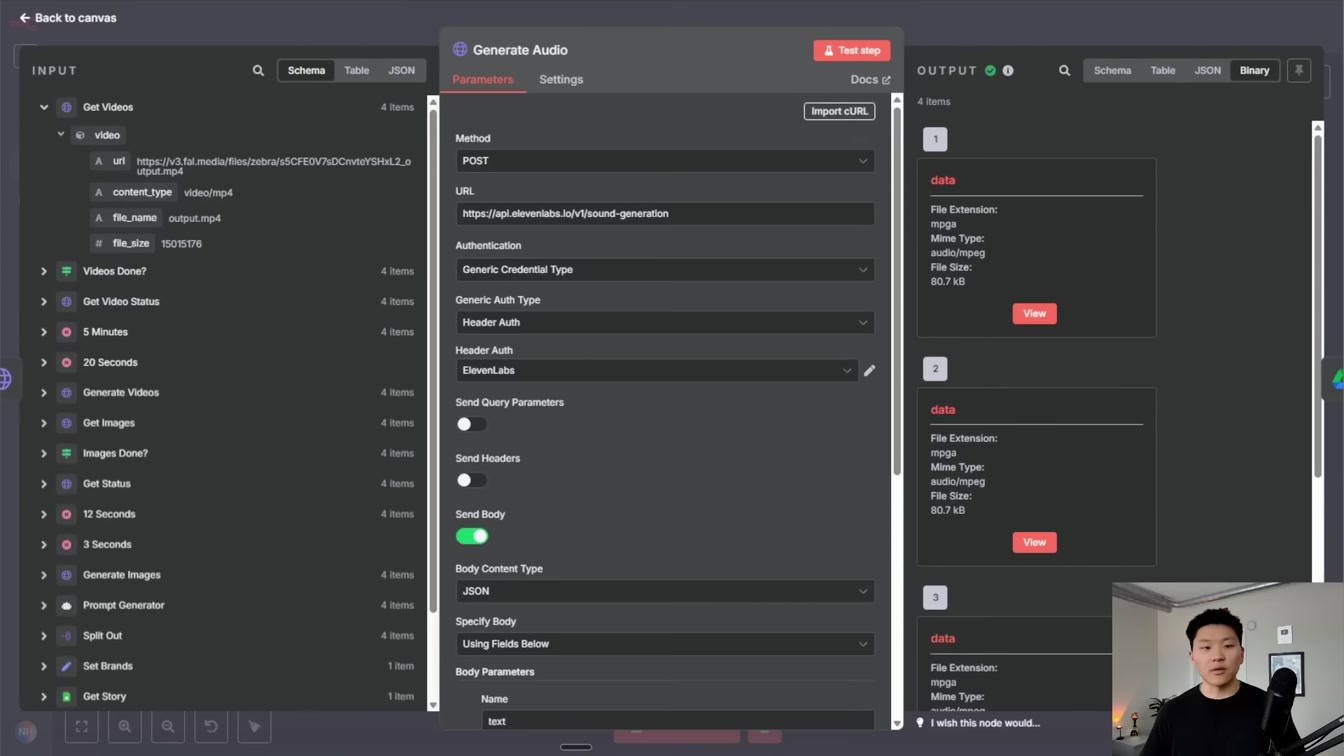This screenshot has width=1344, height=756.
Task: Click the pin icon in the OUTPUT header
Action: pos(1299,71)
